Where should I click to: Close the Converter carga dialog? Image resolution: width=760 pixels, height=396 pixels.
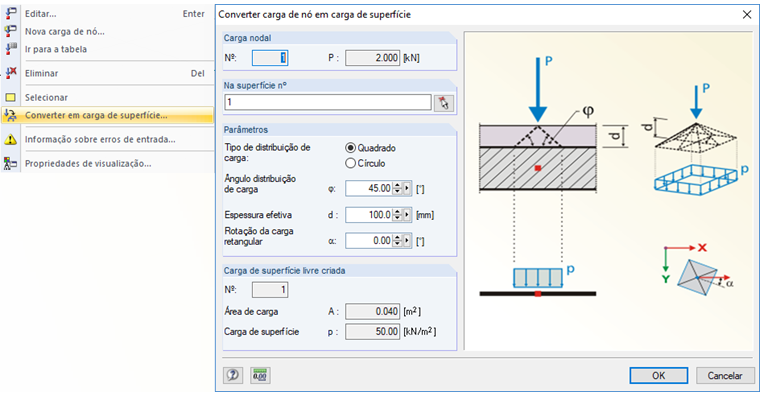pos(747,15)
